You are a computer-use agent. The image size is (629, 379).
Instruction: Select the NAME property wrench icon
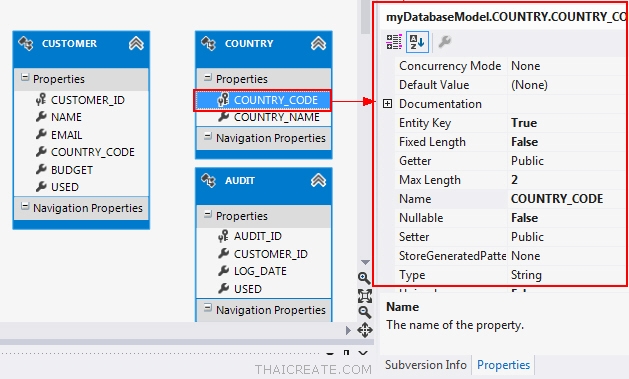[x=41, y=117]
